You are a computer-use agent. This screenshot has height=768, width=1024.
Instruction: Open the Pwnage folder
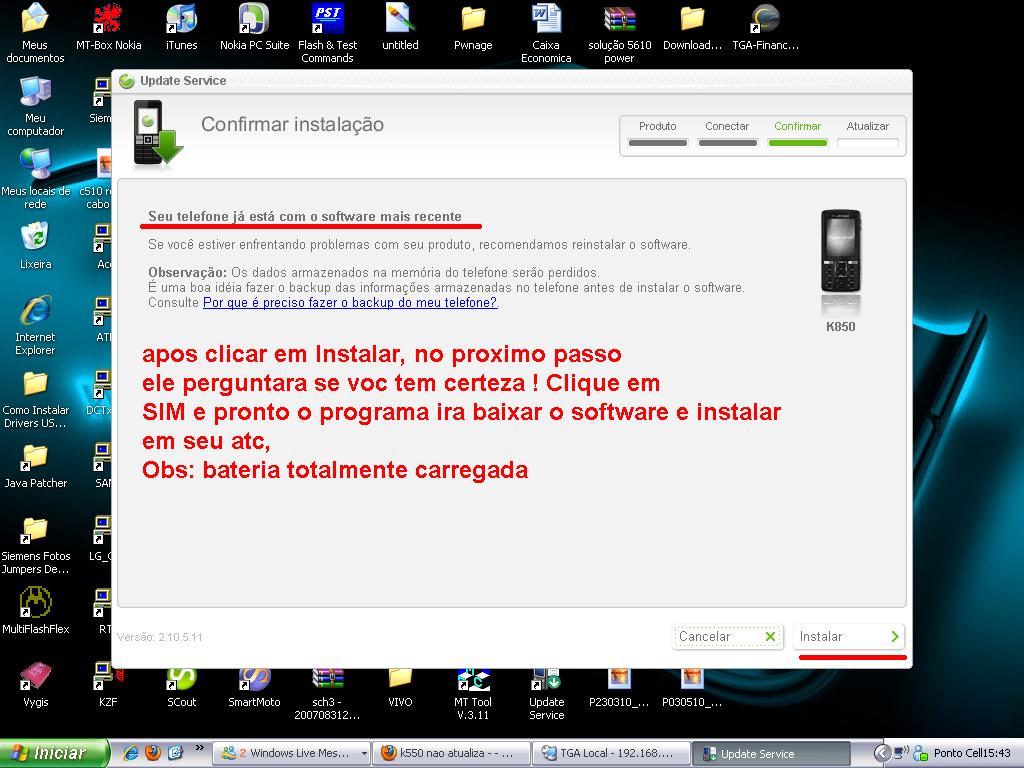pyautogui.click(x=473, y=27)
